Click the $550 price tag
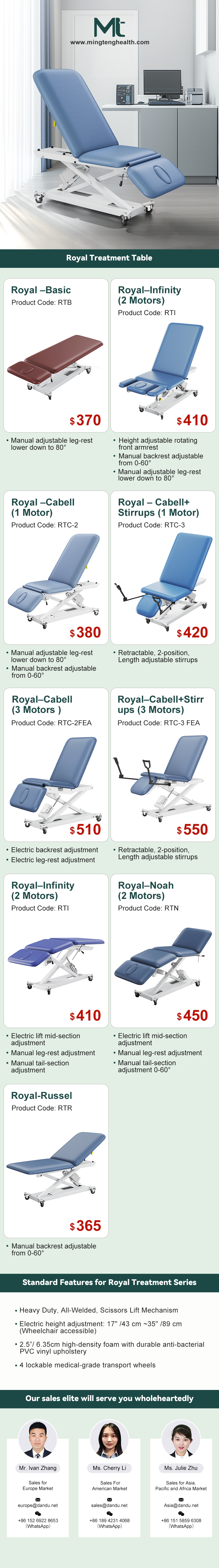This screenshot has width=219, height=1568. [192, 830]
